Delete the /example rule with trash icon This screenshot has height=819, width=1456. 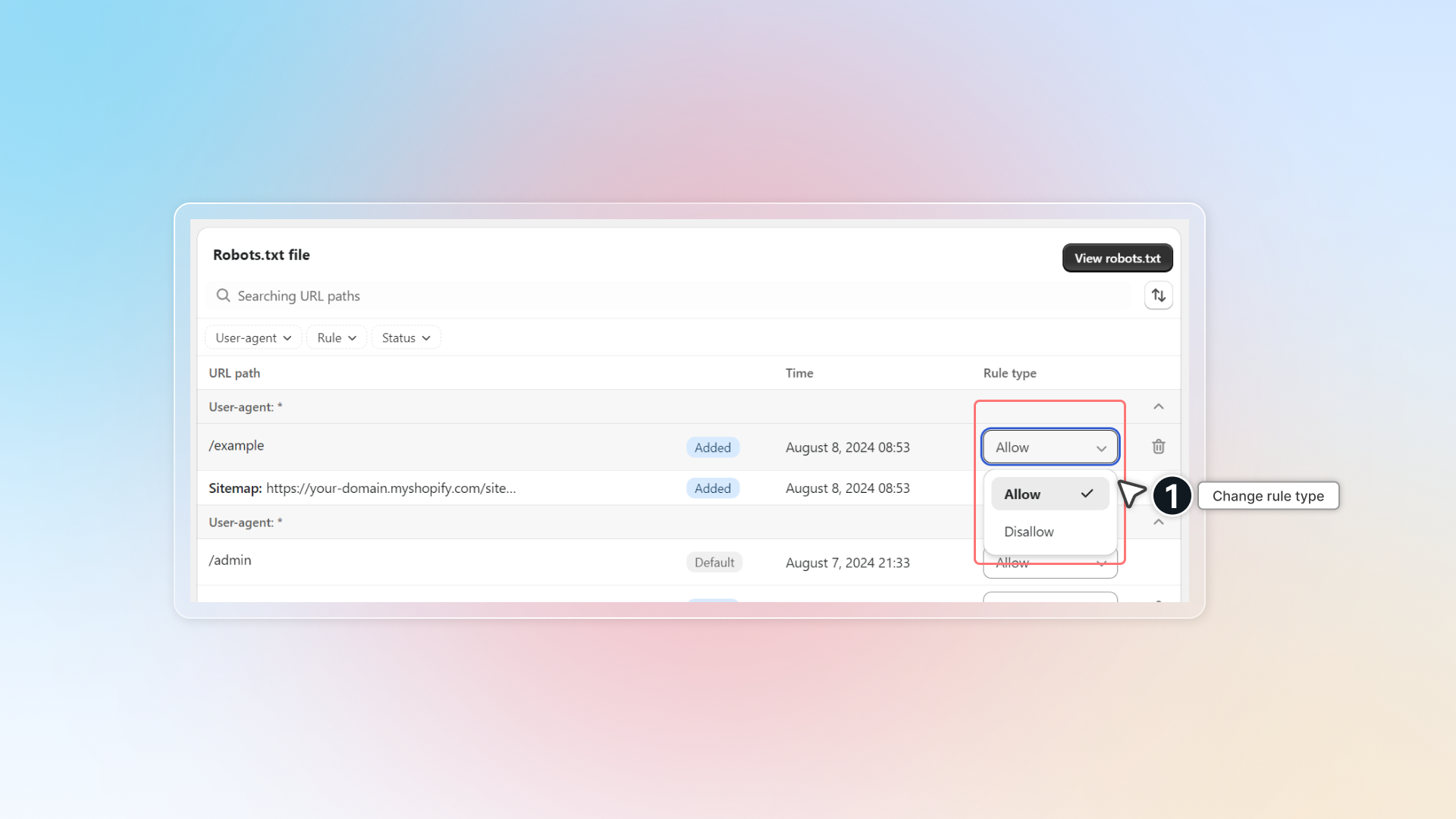coord(1158,447)
